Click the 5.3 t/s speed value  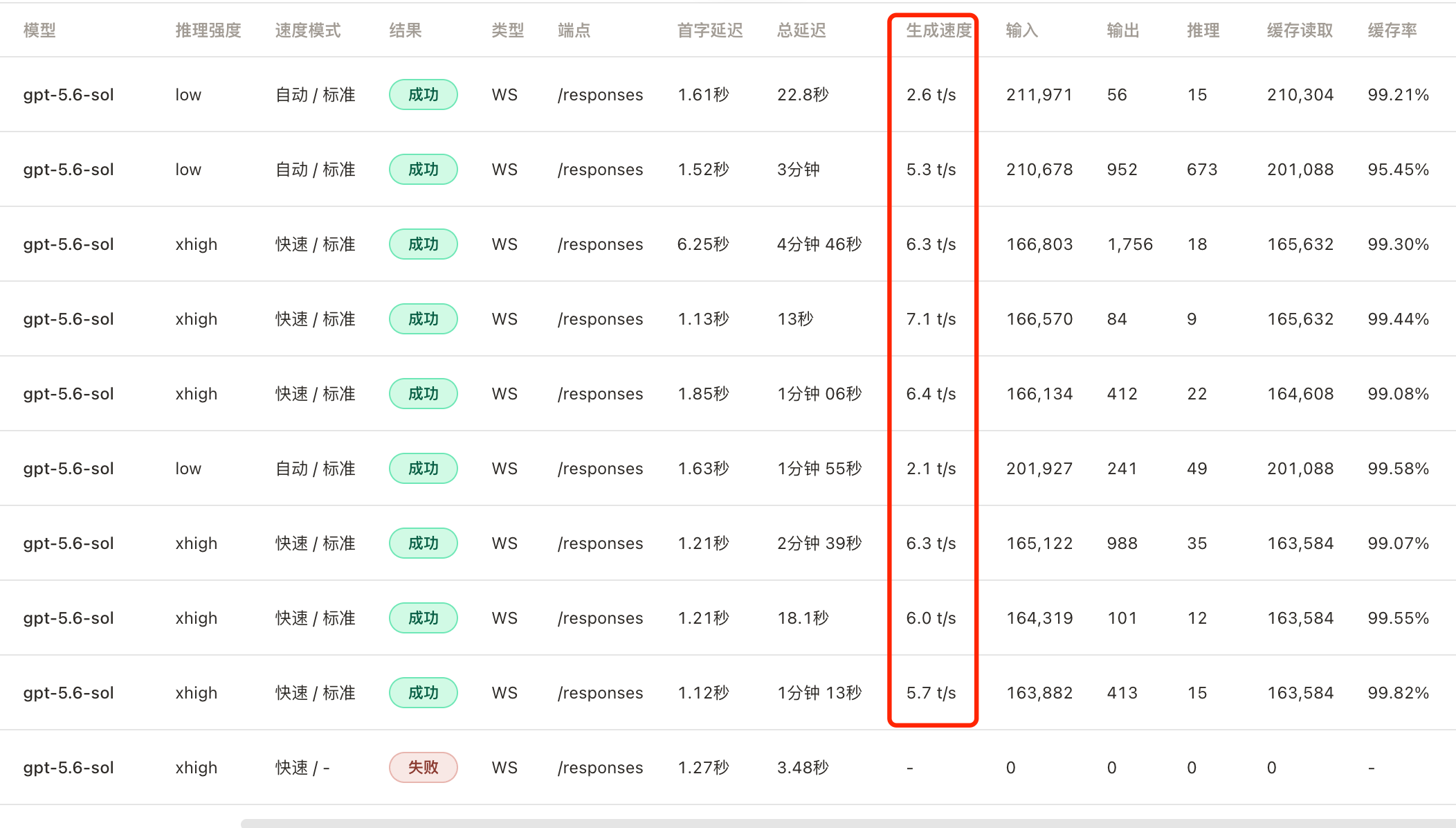coord(931,170)
